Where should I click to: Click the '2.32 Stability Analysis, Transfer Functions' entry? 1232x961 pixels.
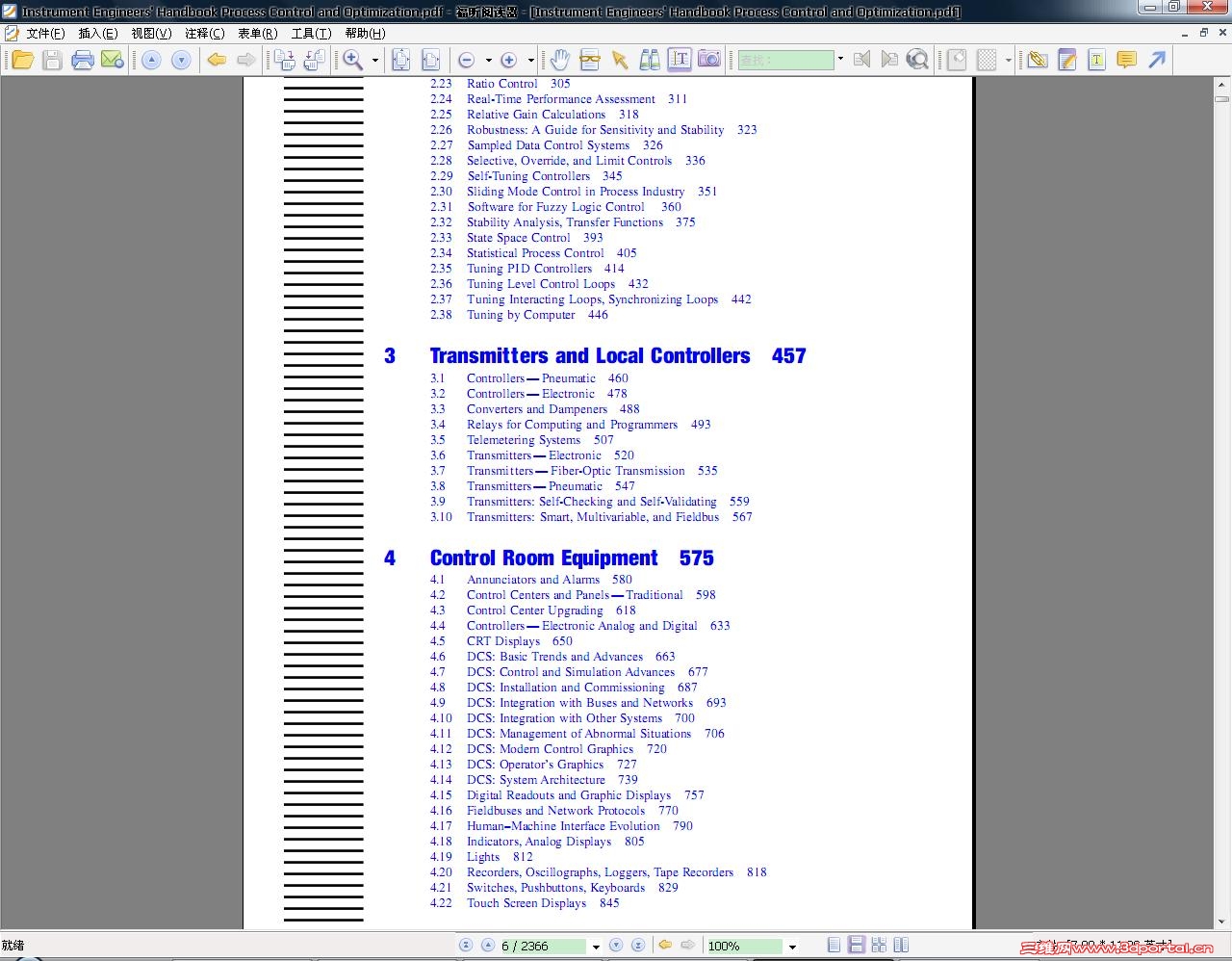point(563,222)
